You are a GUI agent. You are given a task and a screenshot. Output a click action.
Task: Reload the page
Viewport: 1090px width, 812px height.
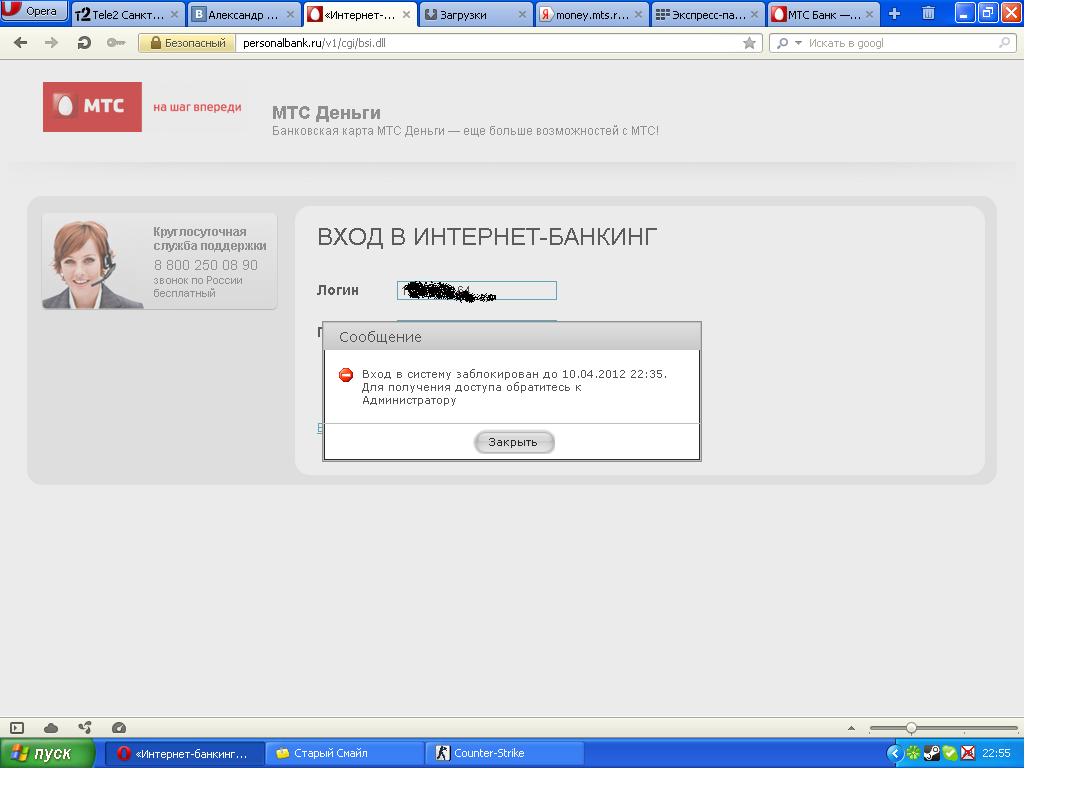click(84, 43)
